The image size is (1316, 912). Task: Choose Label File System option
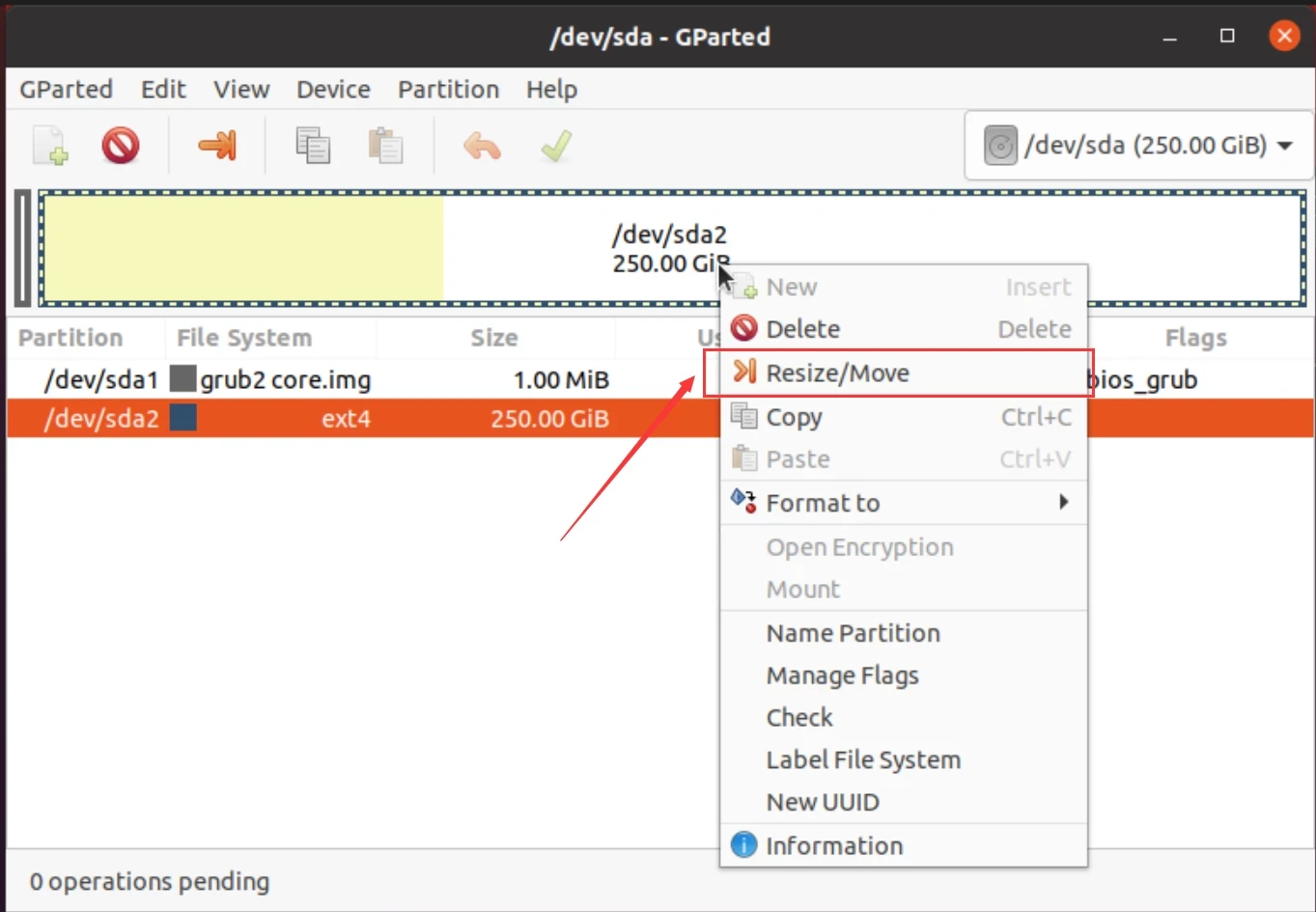pos(904,760)
